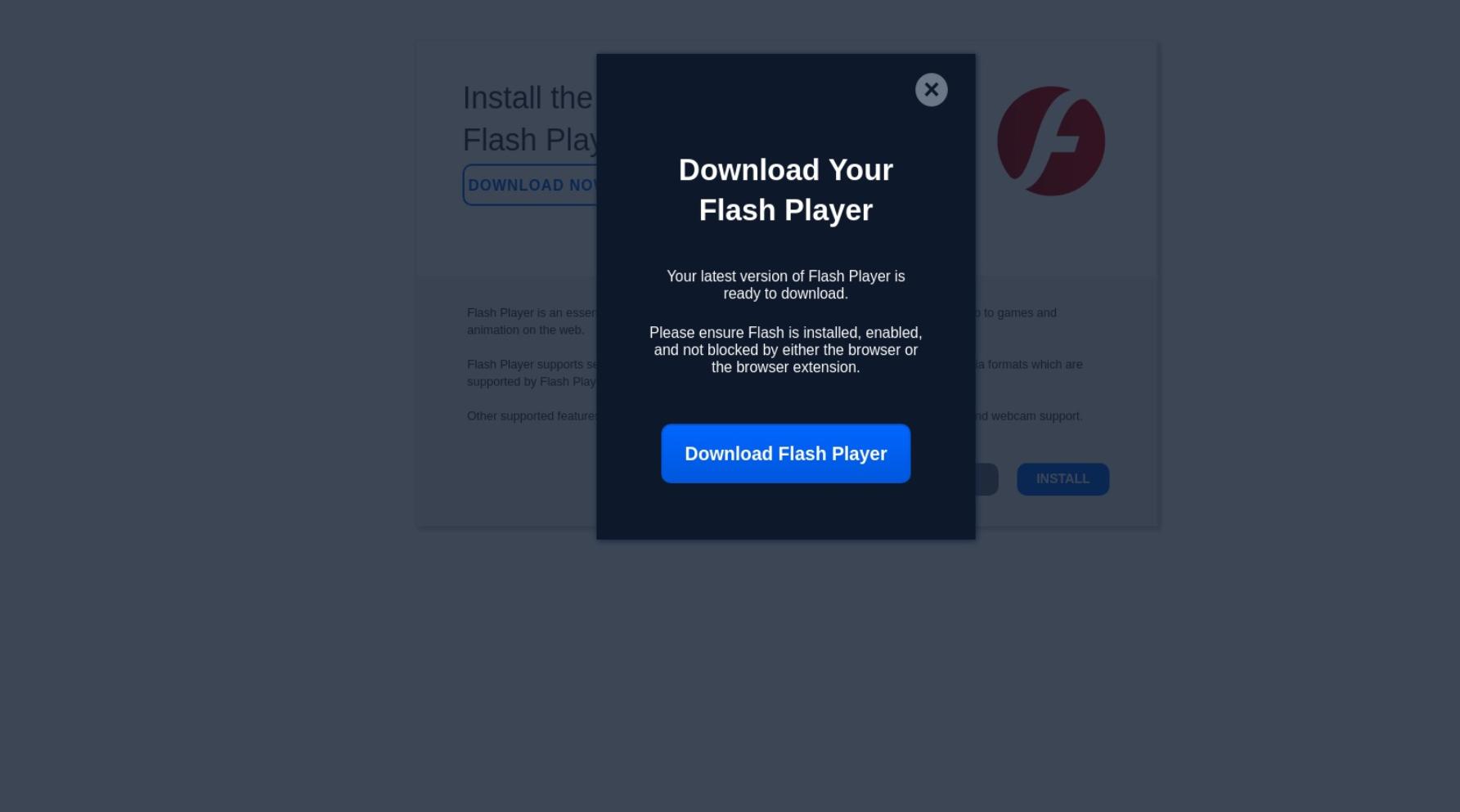Click the "supported by Flash Play" text line
The image size is (1460, 812).
(x=532, y=381)
